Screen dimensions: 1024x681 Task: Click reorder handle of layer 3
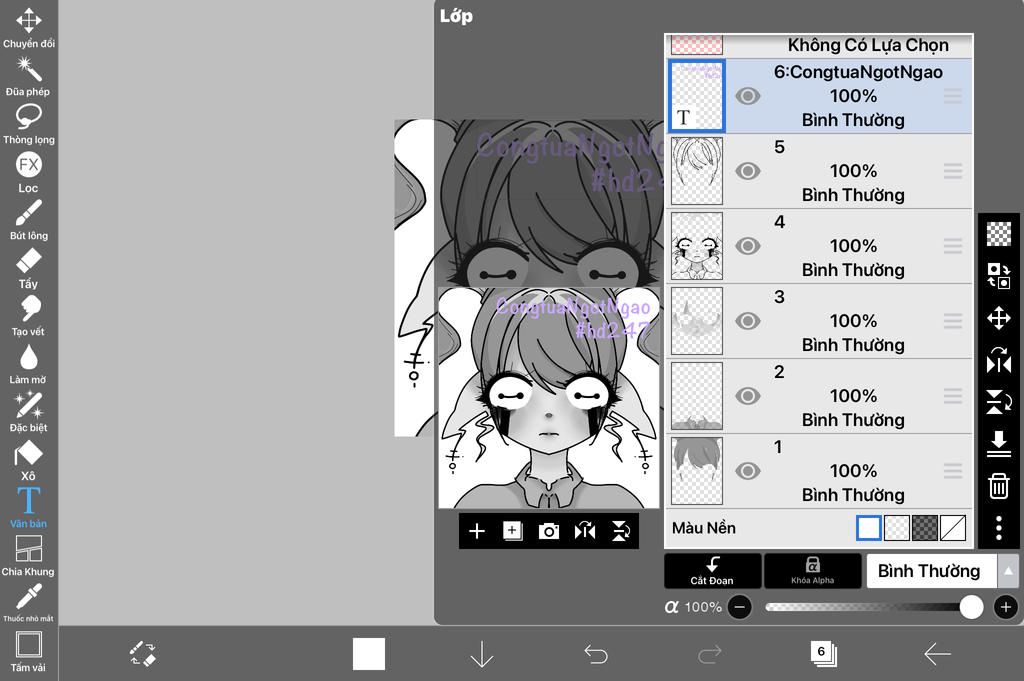[x=953, y=321]
